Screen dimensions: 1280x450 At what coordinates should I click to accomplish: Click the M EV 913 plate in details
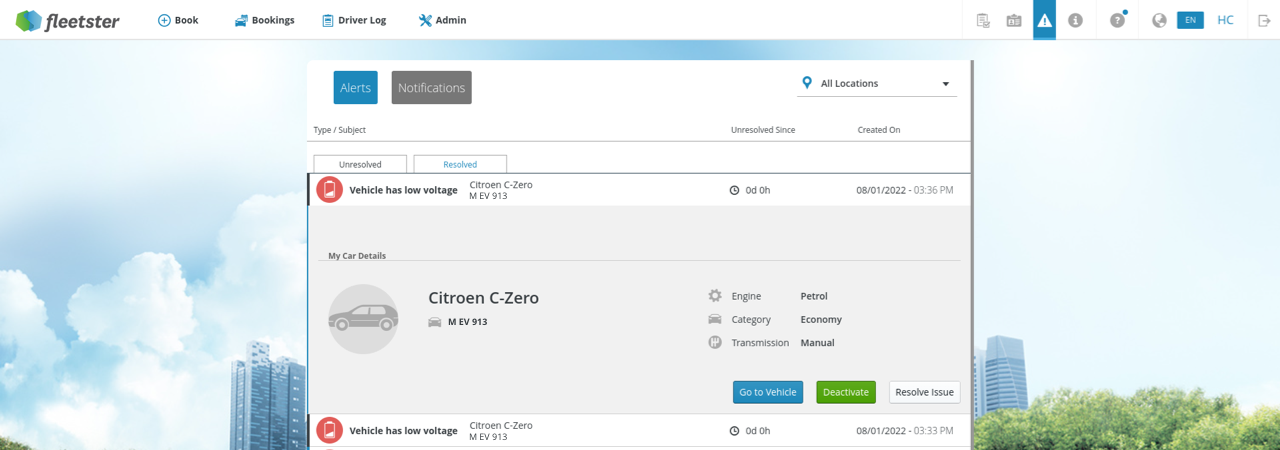[467, 322]
